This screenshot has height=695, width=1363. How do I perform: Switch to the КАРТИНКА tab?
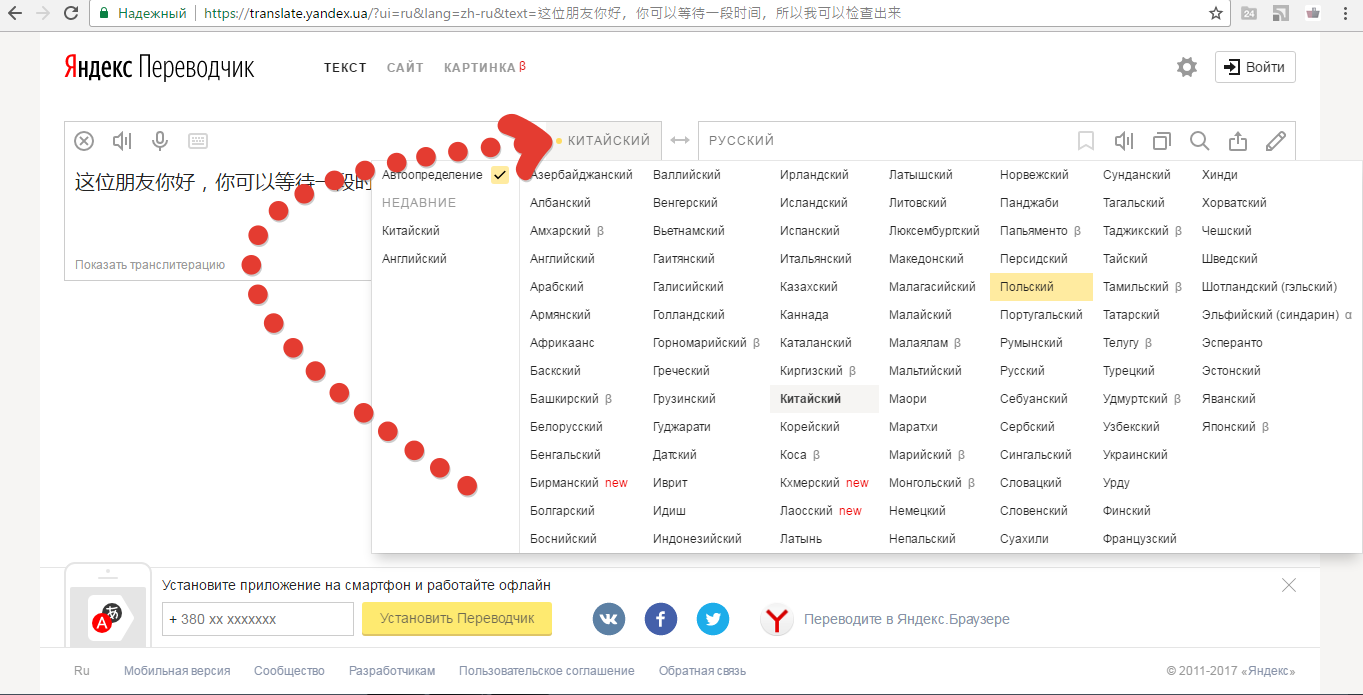(485, 68)
